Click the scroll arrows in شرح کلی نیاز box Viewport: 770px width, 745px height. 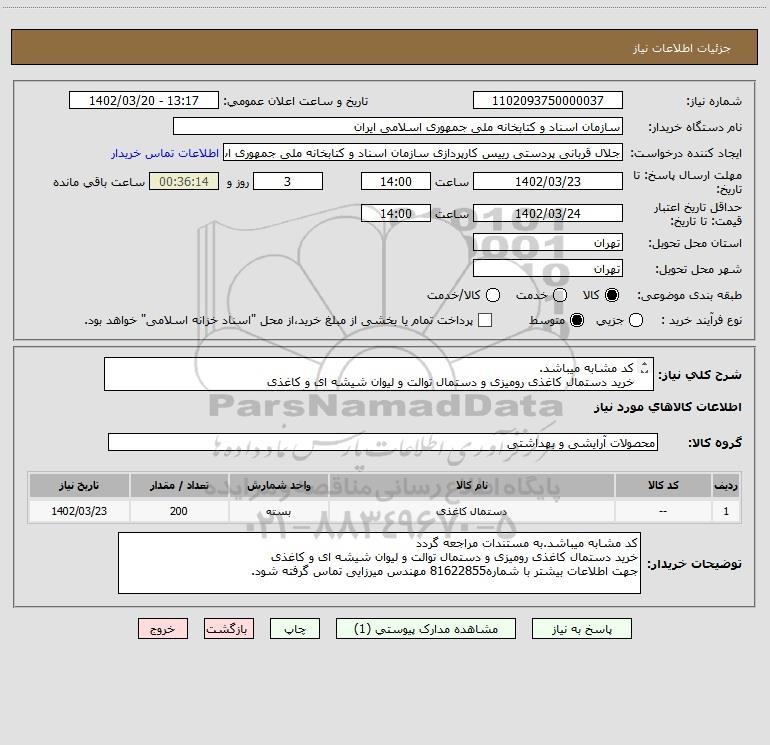644,368
